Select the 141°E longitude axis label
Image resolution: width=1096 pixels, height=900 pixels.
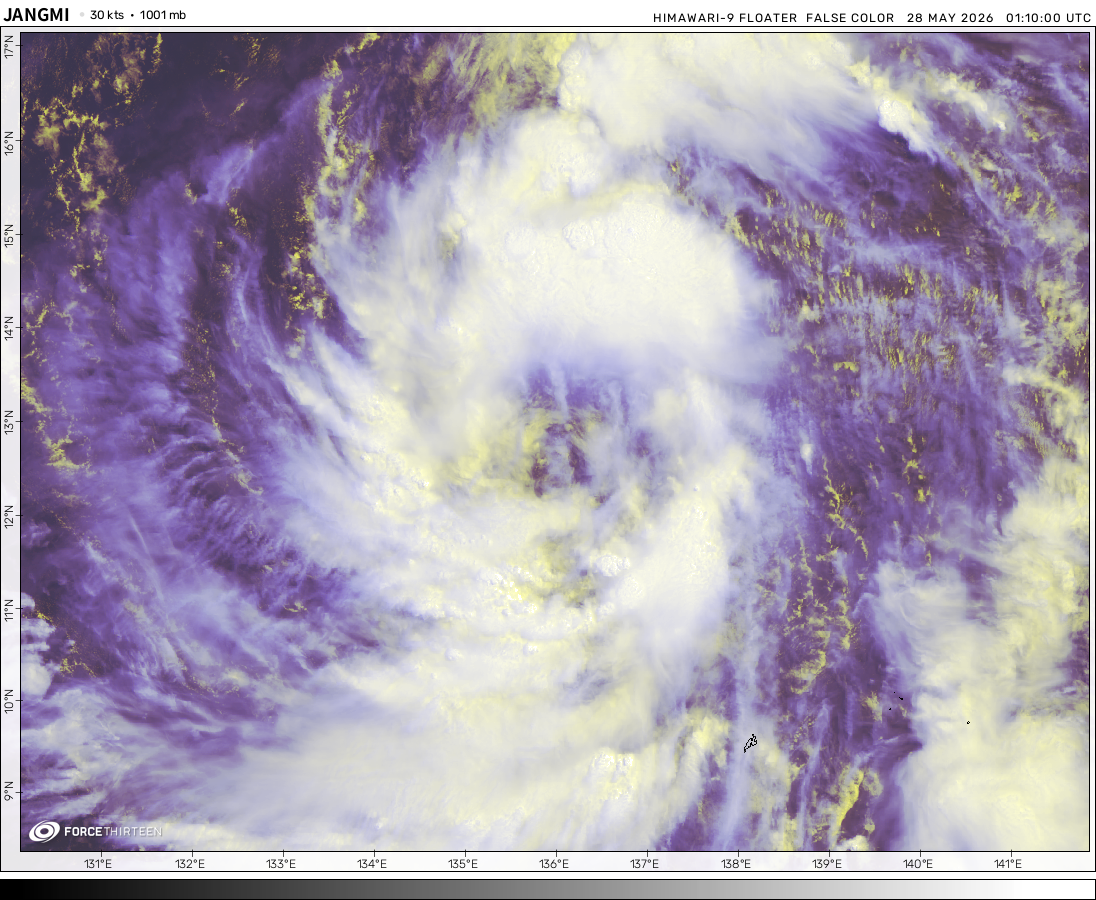click(x=1008, y=864)
